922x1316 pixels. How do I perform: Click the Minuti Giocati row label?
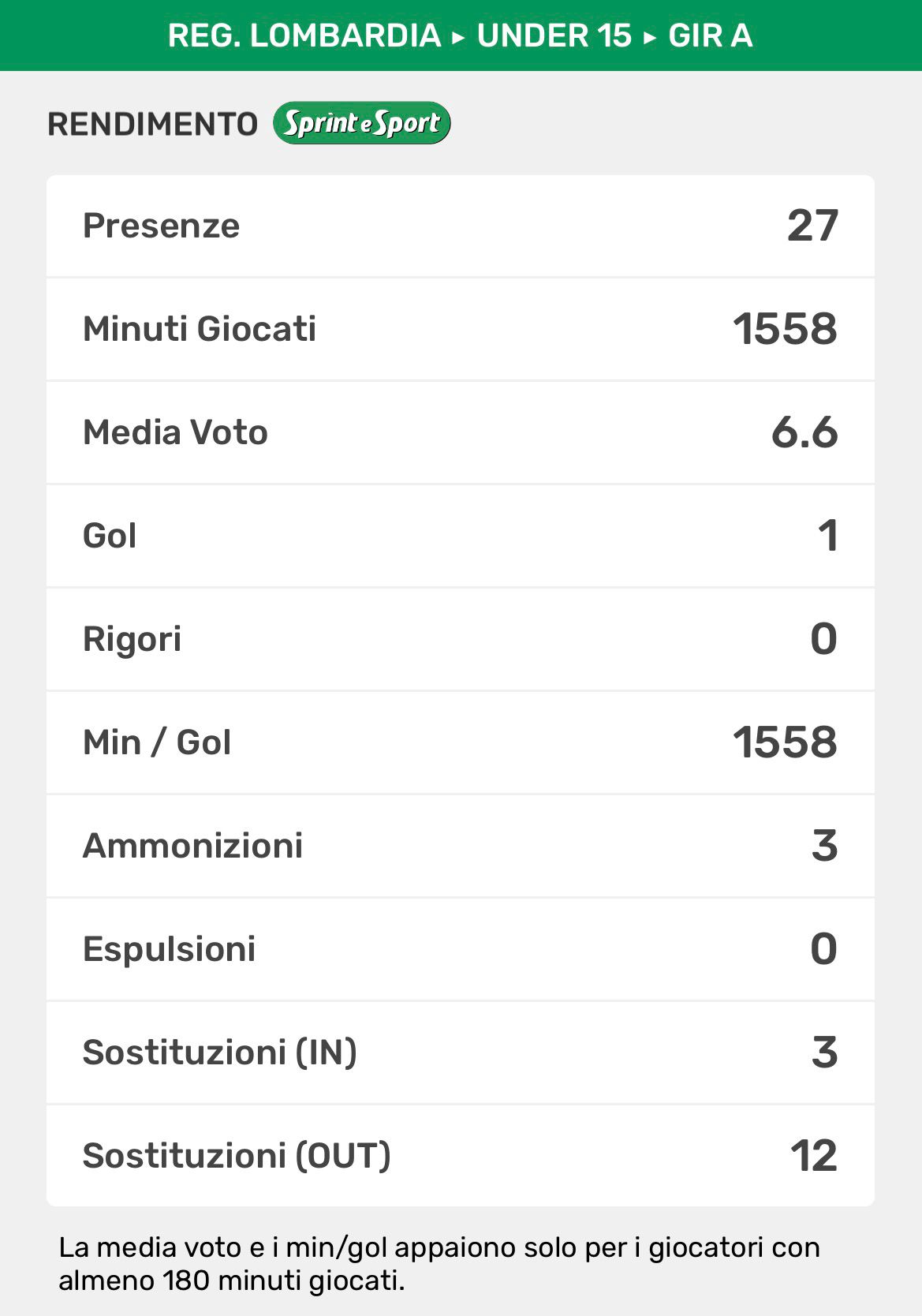coord(199,329)
